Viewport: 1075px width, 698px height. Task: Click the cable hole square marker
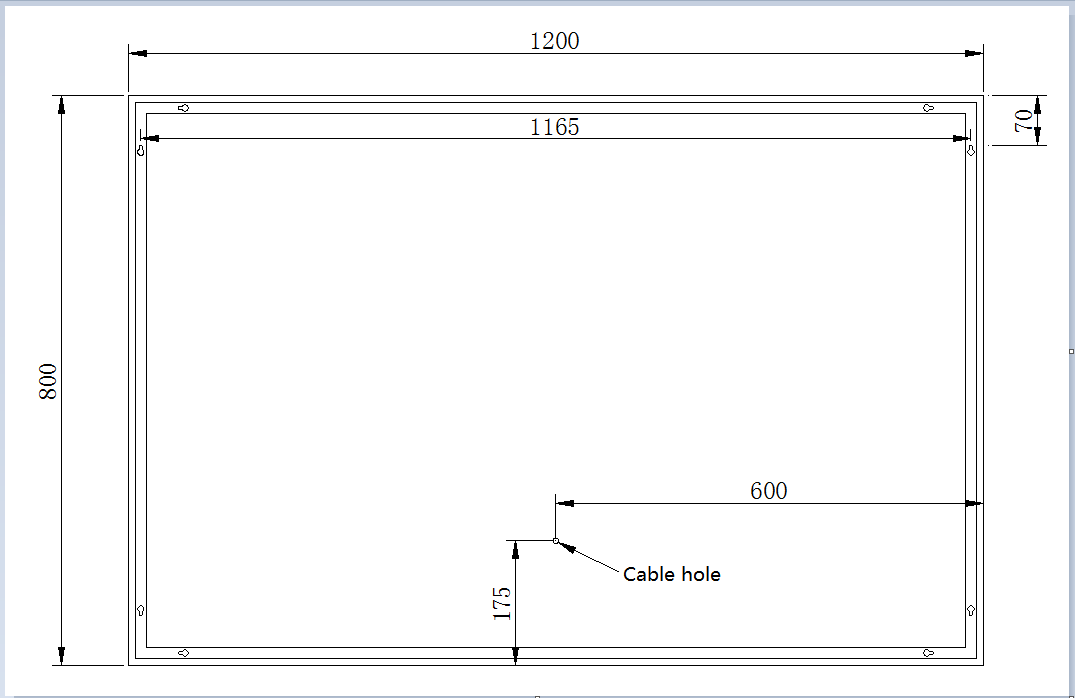[555, 541]
